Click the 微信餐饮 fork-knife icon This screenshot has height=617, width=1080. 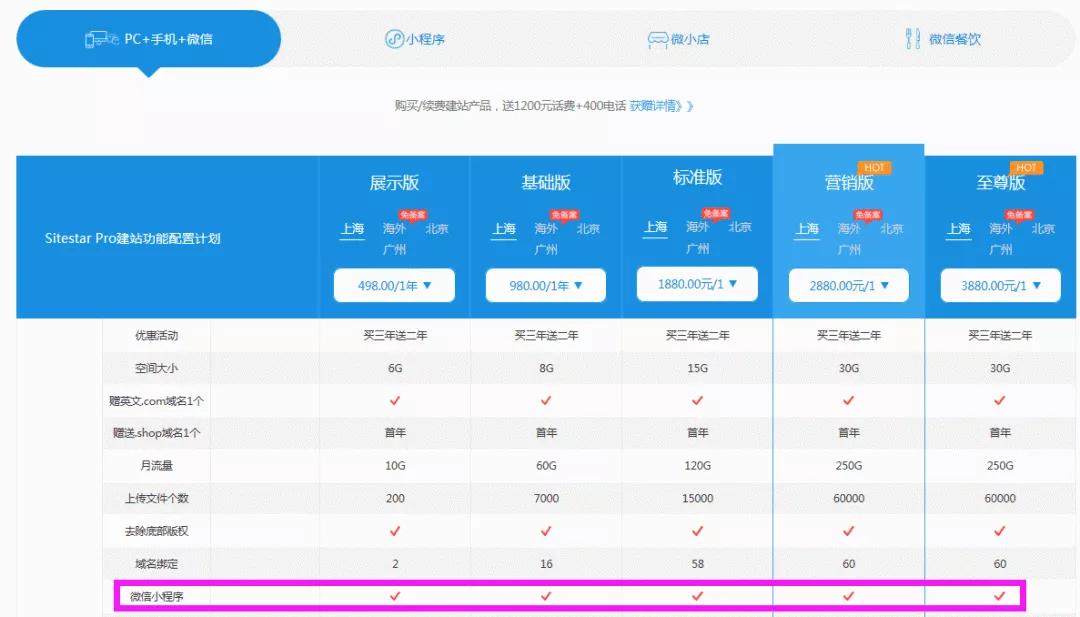point(913,39)
